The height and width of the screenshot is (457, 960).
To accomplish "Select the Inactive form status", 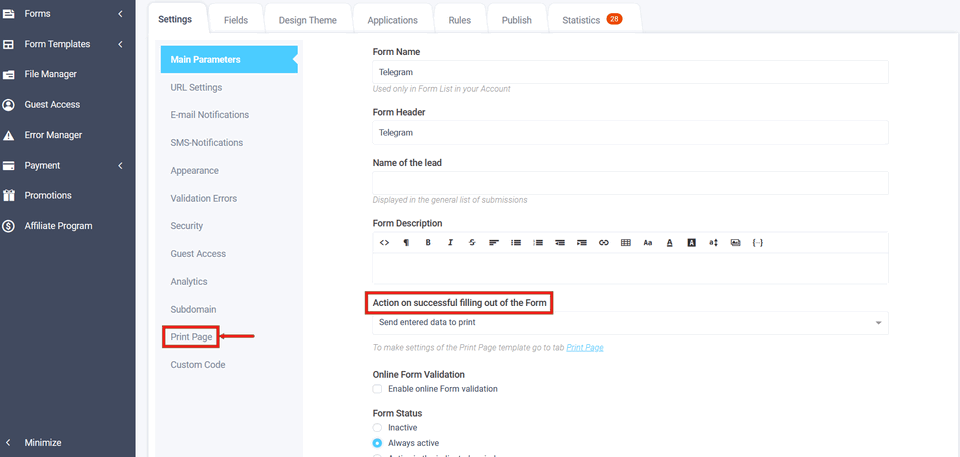I will tap(378, 428).
